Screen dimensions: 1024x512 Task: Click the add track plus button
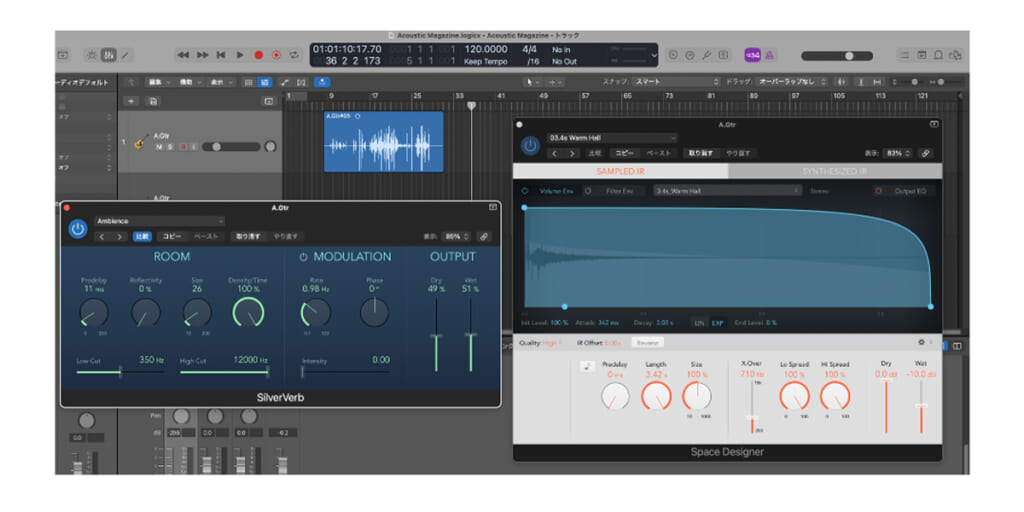131,101
